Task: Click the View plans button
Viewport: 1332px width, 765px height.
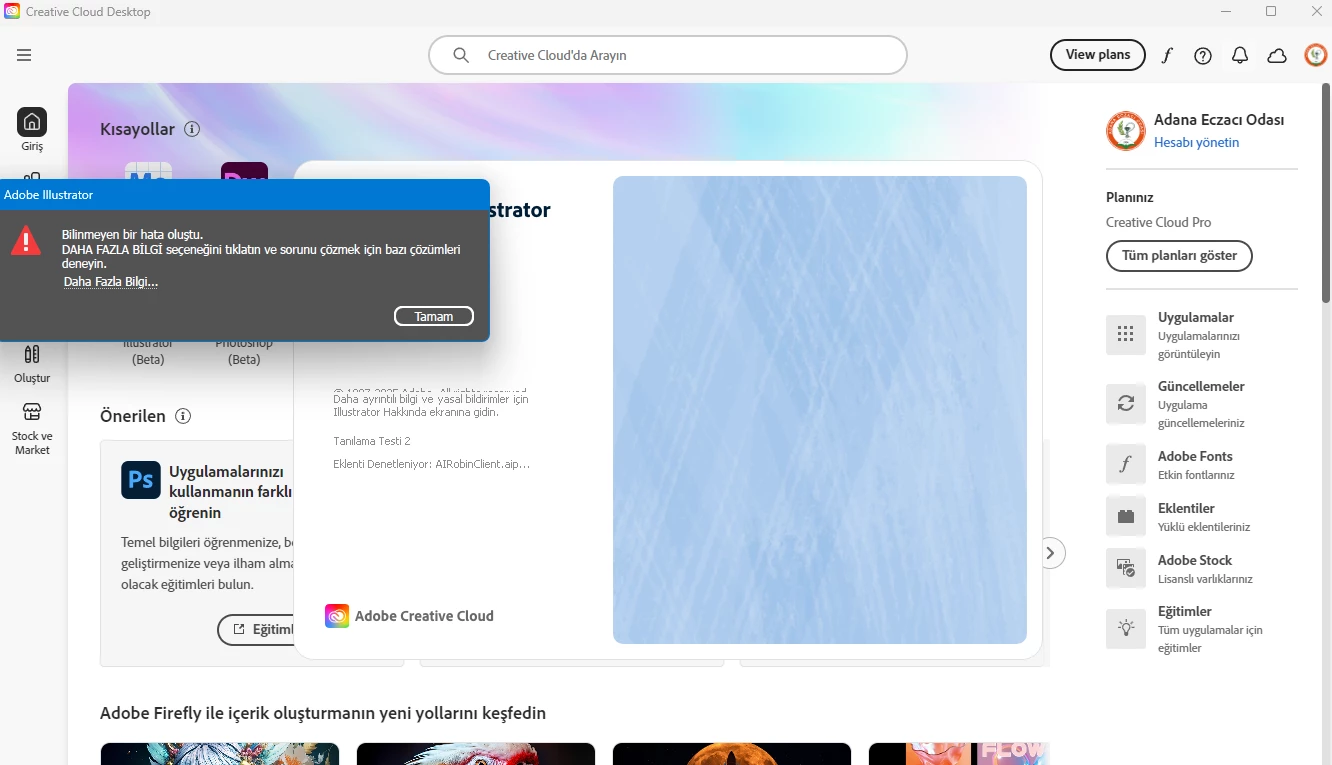Action: [1097, 55]
